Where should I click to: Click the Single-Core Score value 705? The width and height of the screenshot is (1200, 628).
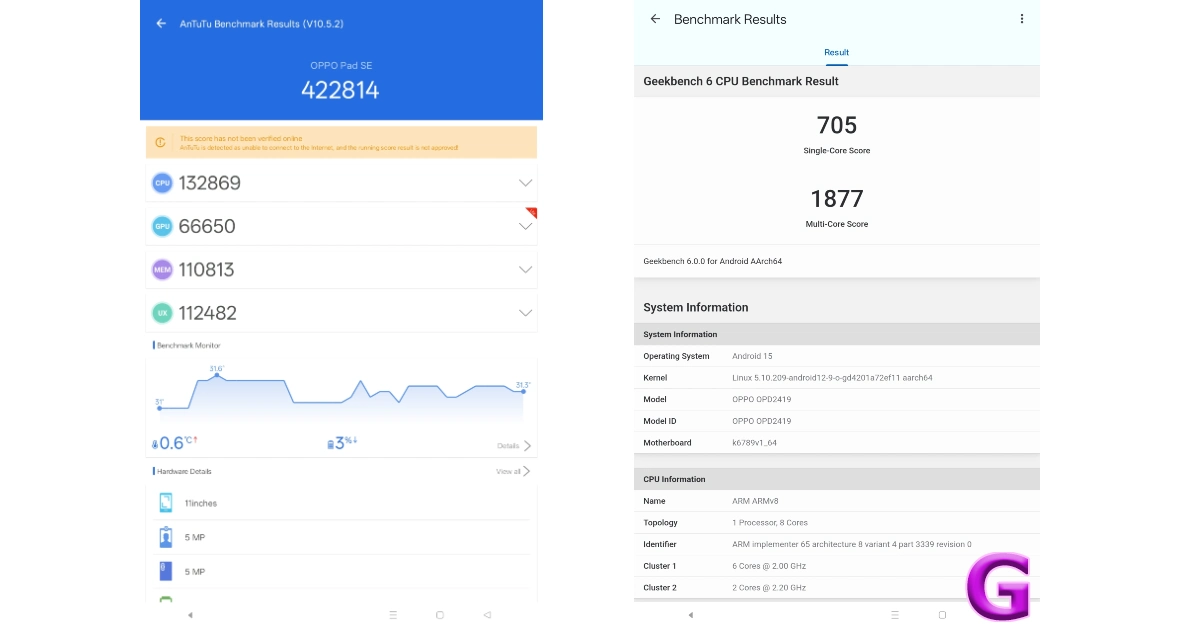(837, 125)
